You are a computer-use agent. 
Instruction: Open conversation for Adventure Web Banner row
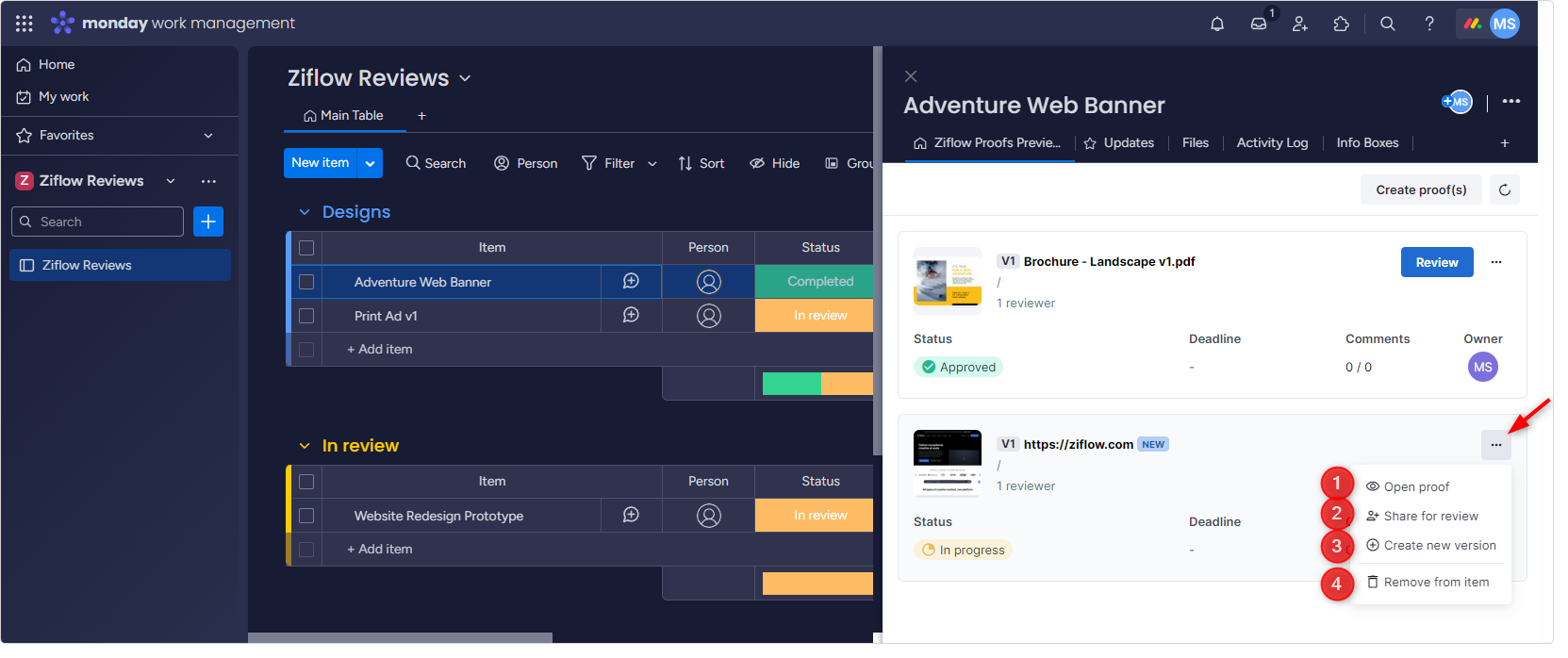pos(631,281)
